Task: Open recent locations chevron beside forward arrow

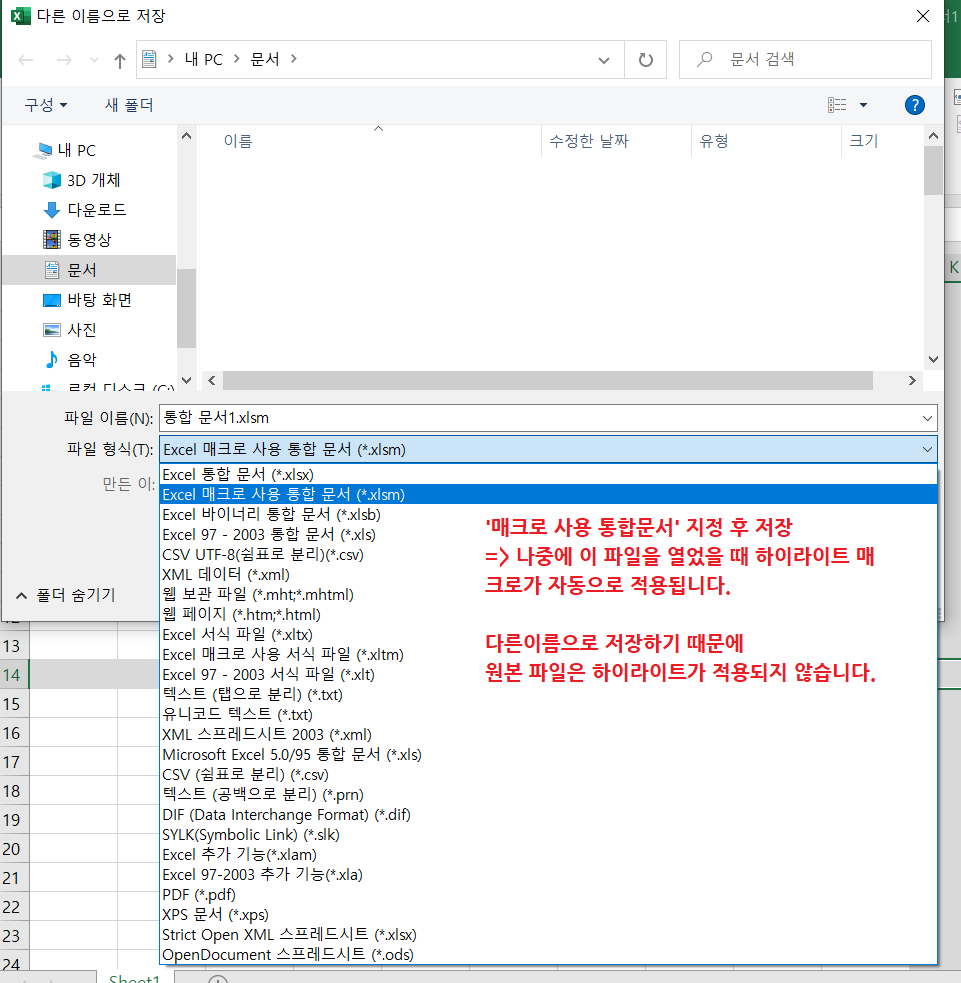Action: point(95,60)
